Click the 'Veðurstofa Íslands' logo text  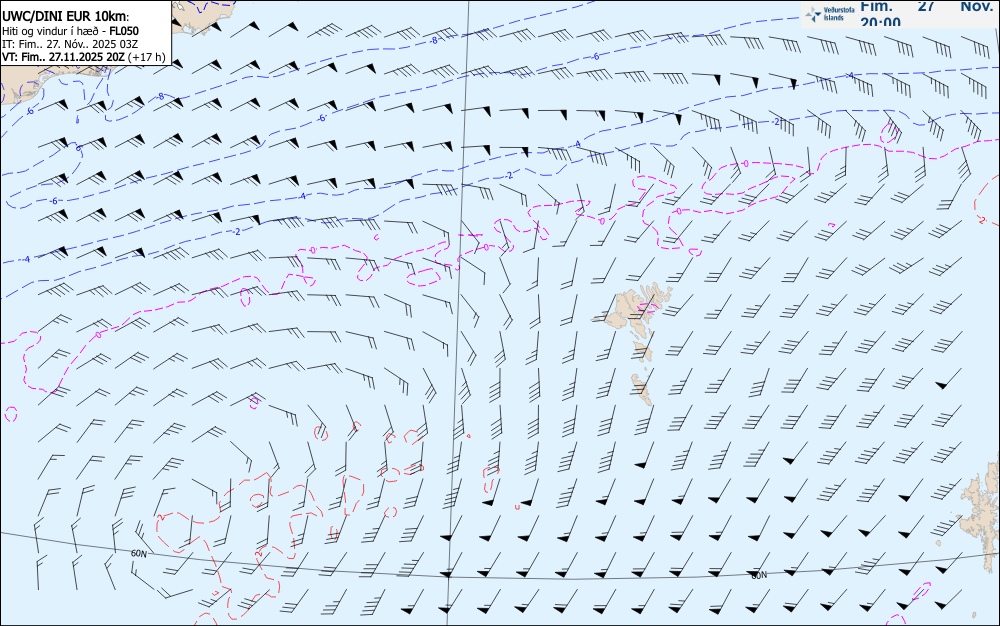coord(839,14)
